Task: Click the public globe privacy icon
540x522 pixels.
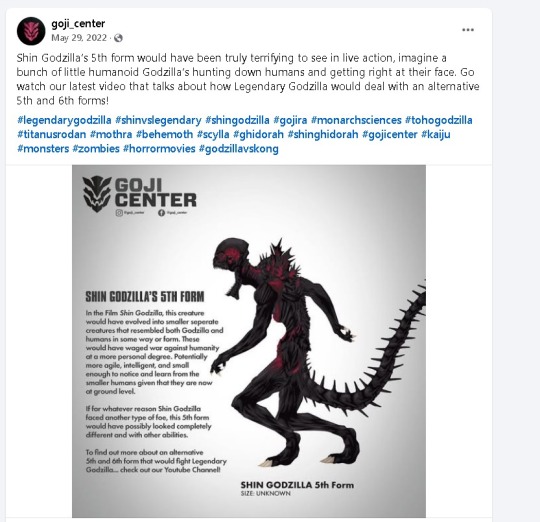Action: click(x=118, y=38)
